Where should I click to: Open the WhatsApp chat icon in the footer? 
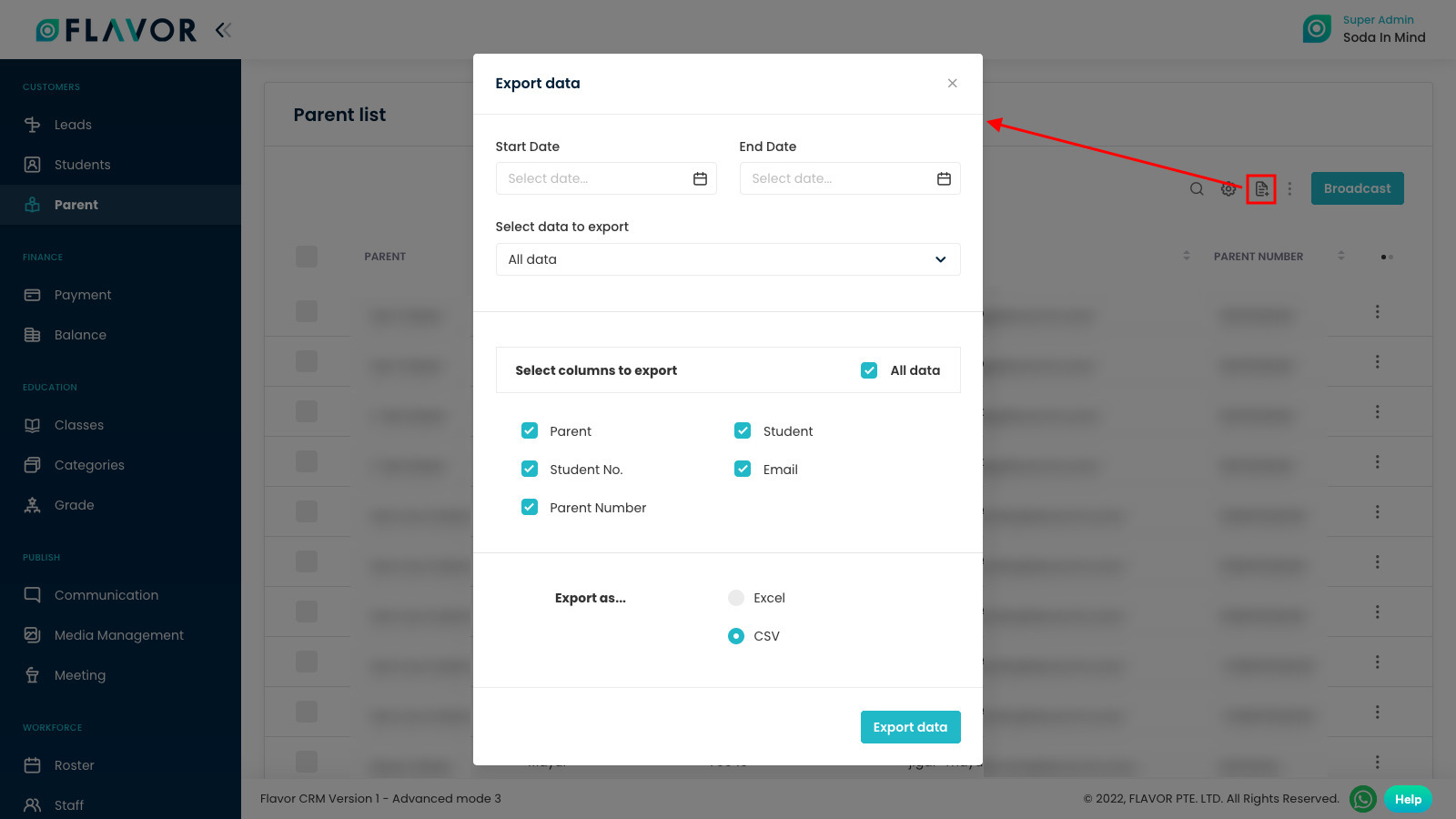coord(1362,799)
